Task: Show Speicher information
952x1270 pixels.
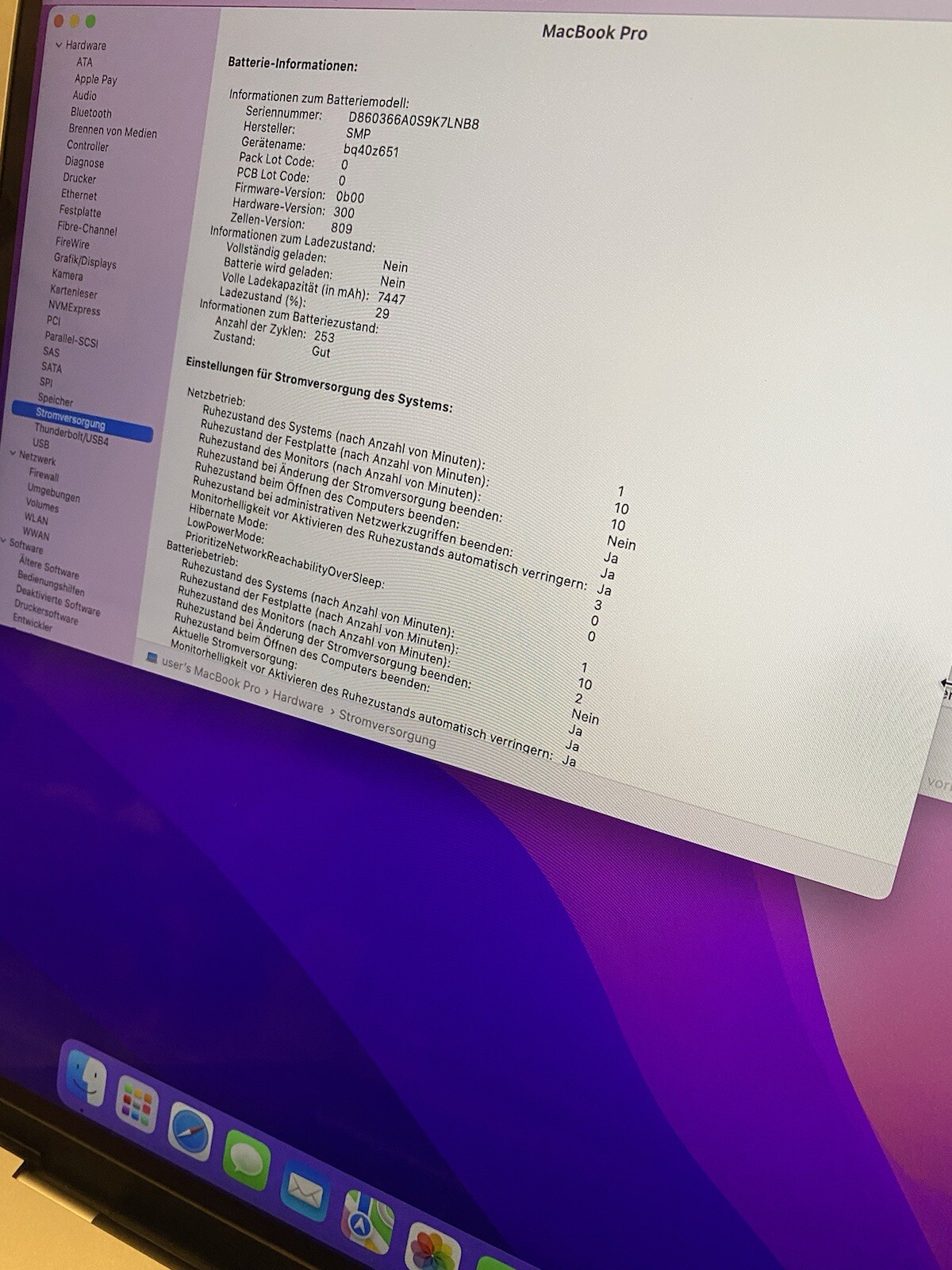Action: point(56,400)
